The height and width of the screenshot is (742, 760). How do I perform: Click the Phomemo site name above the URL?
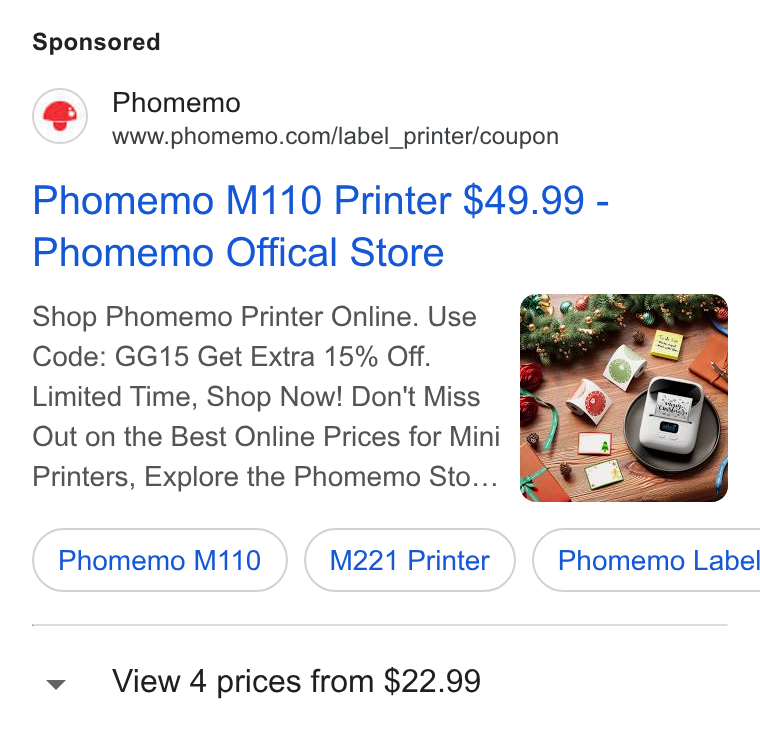tap(176, 103)
